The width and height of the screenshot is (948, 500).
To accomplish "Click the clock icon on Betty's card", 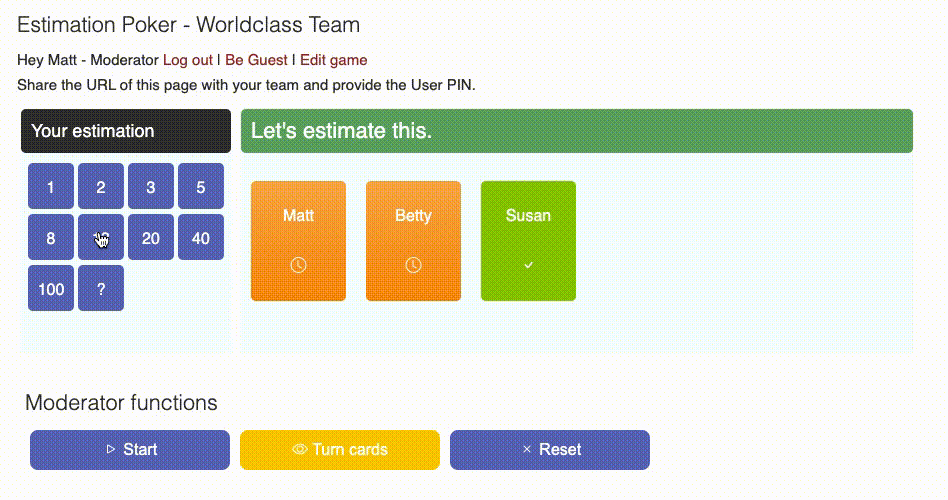I will pos(413,265).
